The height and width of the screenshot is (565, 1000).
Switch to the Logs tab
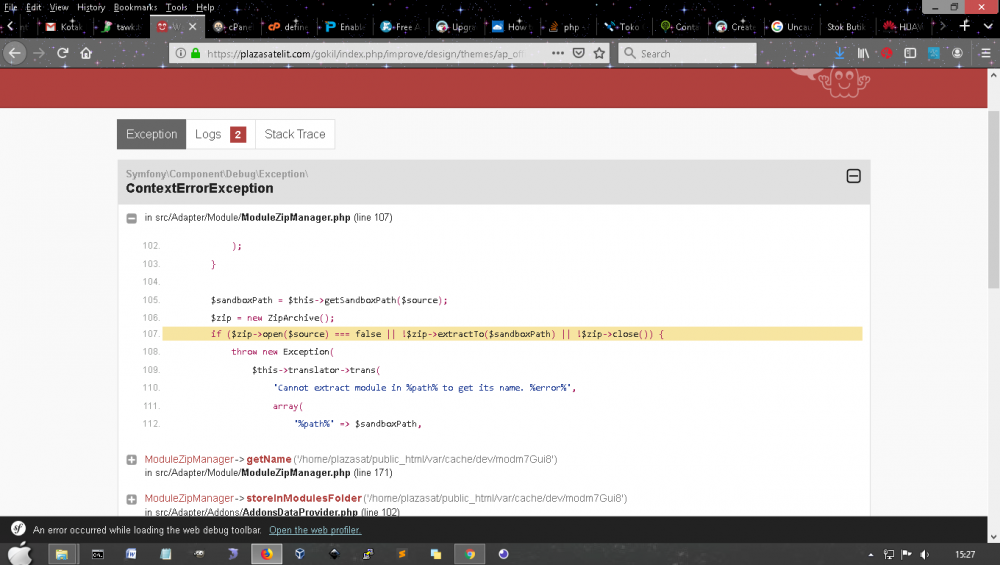click(x=219, y=134)
